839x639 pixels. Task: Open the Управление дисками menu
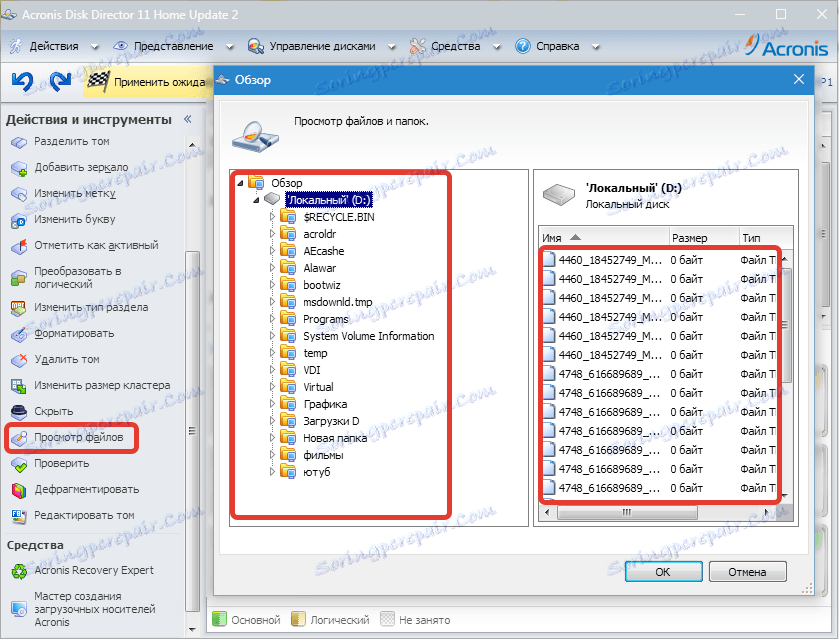(x=322, y=47)
